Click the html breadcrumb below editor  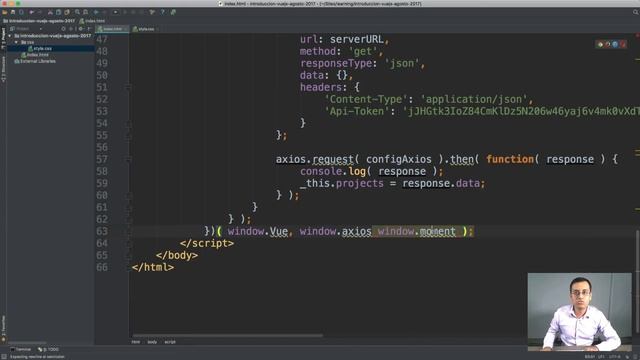pos(136,342)
